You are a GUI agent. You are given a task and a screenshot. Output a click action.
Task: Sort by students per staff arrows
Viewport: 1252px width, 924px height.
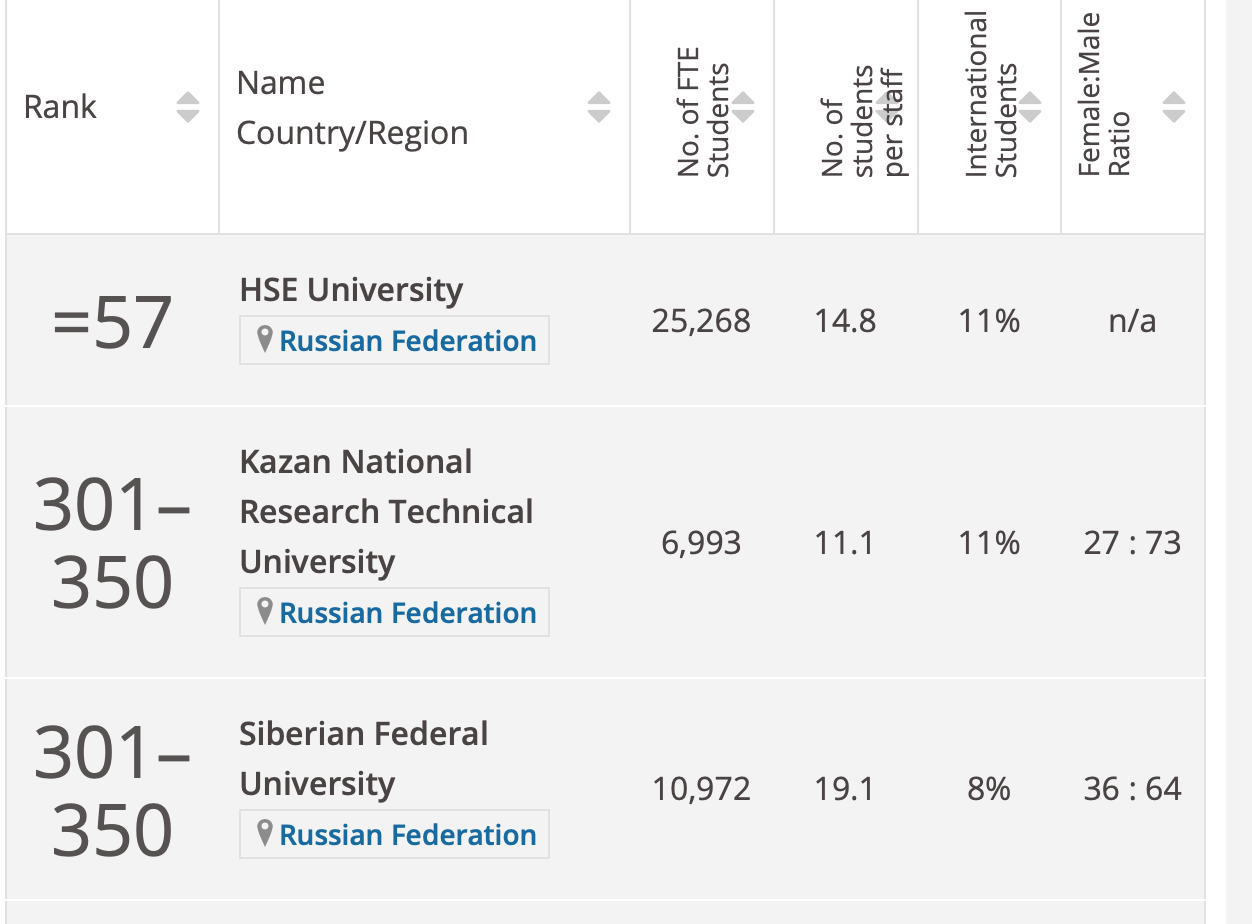(x=886, y=107)
